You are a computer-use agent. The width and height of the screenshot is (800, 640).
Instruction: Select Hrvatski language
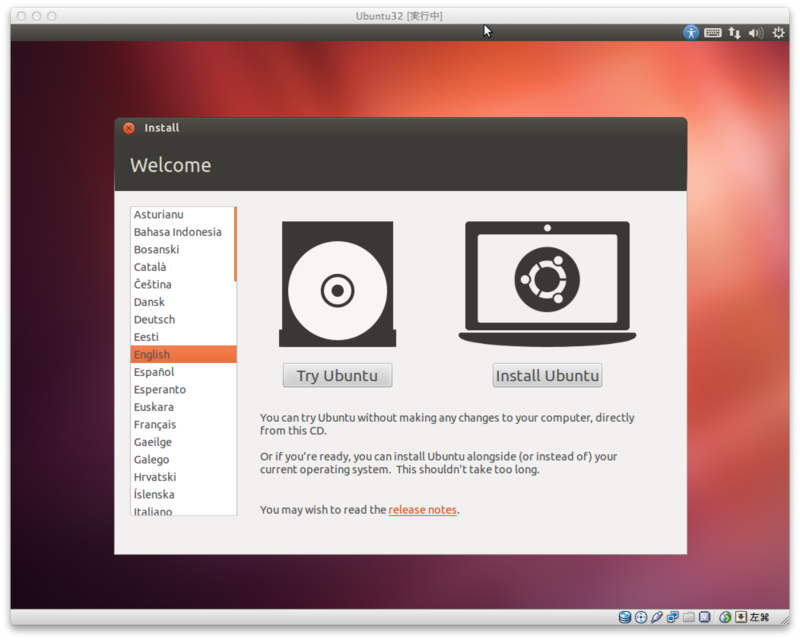coord(182,477)
